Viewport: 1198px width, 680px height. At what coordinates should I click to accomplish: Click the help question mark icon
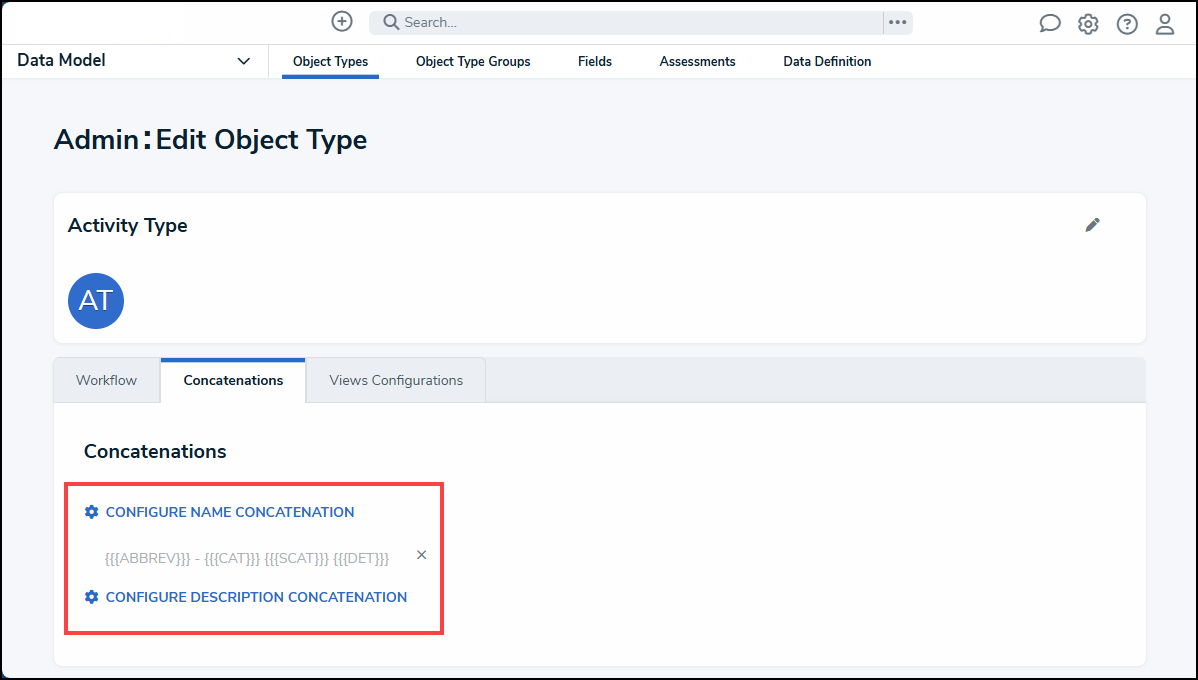(x=1127, y=25)
